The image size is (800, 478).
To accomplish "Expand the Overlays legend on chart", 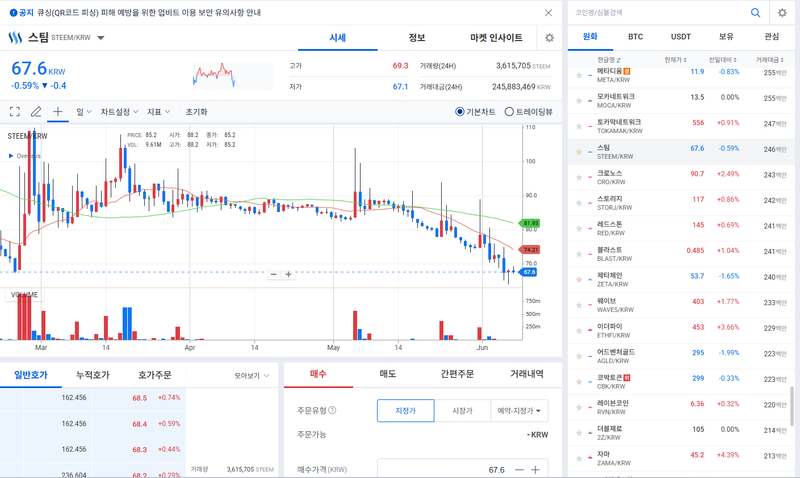I will (x=24, y=156).
